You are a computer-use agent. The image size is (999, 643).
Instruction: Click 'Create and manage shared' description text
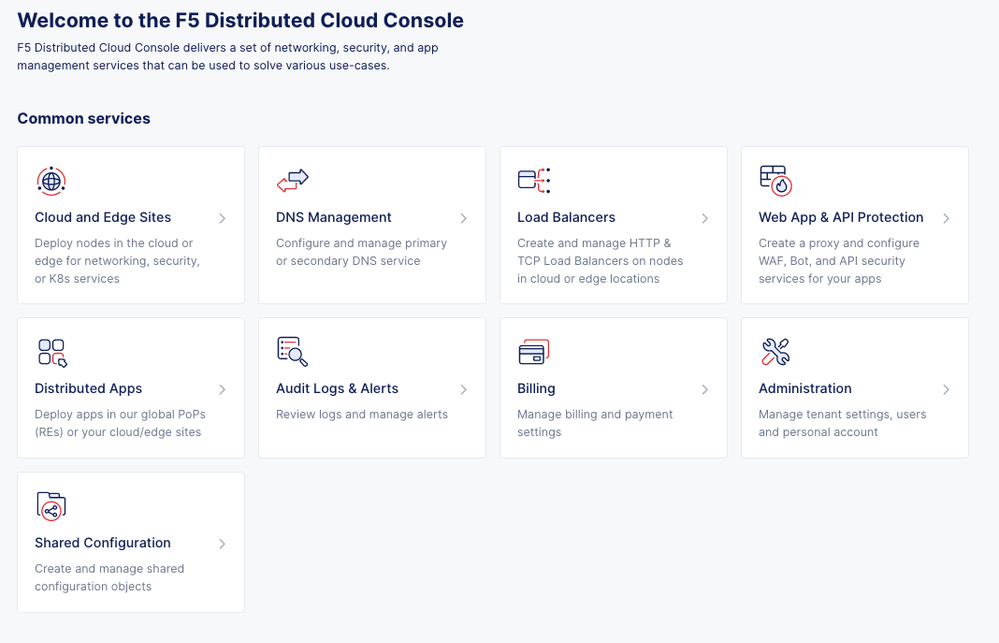point(109,577)
